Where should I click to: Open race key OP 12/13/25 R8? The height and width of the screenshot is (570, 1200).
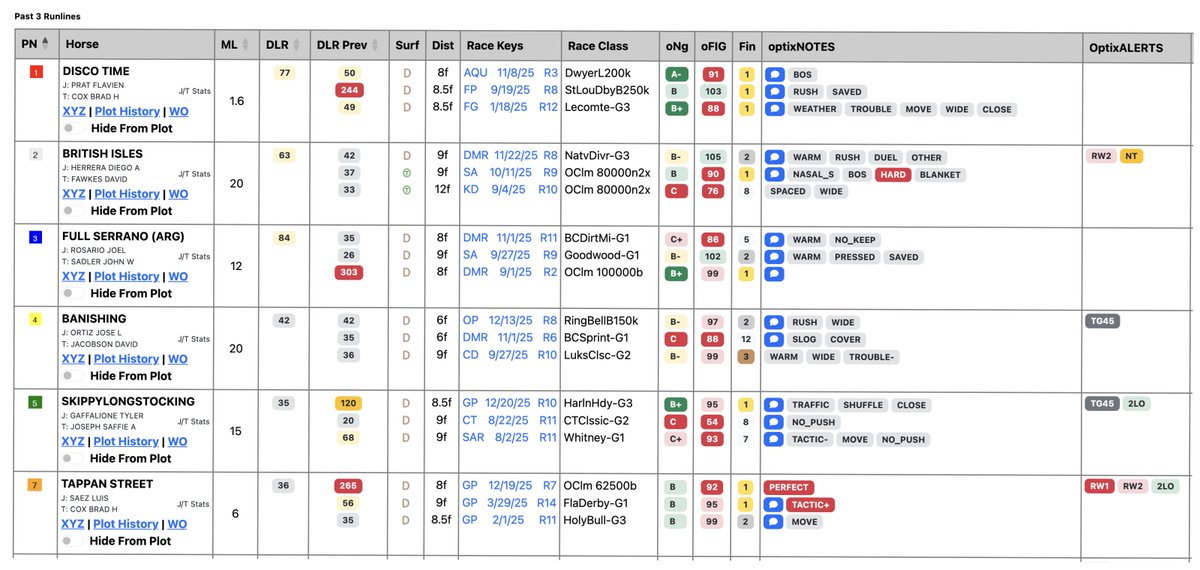pyautogui.click(x=511, y=321)
